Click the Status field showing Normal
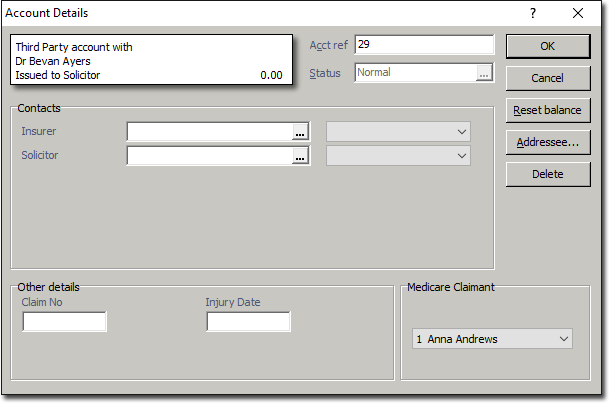 coord(415,73)
